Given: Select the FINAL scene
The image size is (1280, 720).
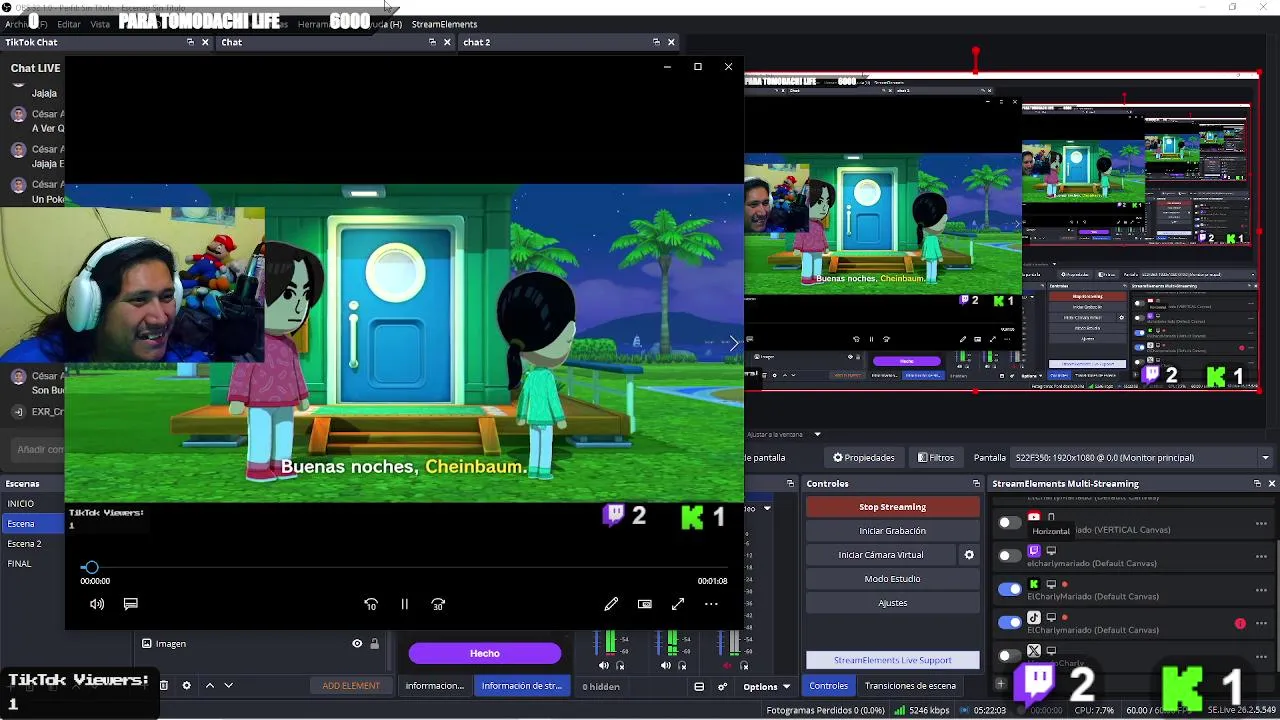Looking at the screenshot, I should (20, 564).
